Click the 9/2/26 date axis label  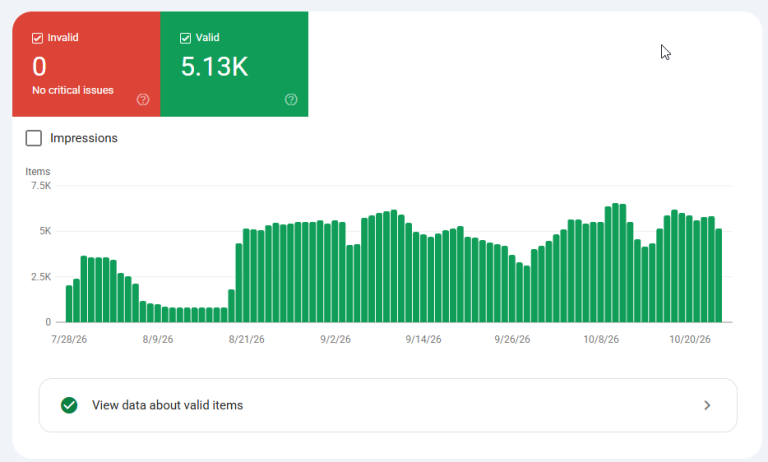pos(336,339)
